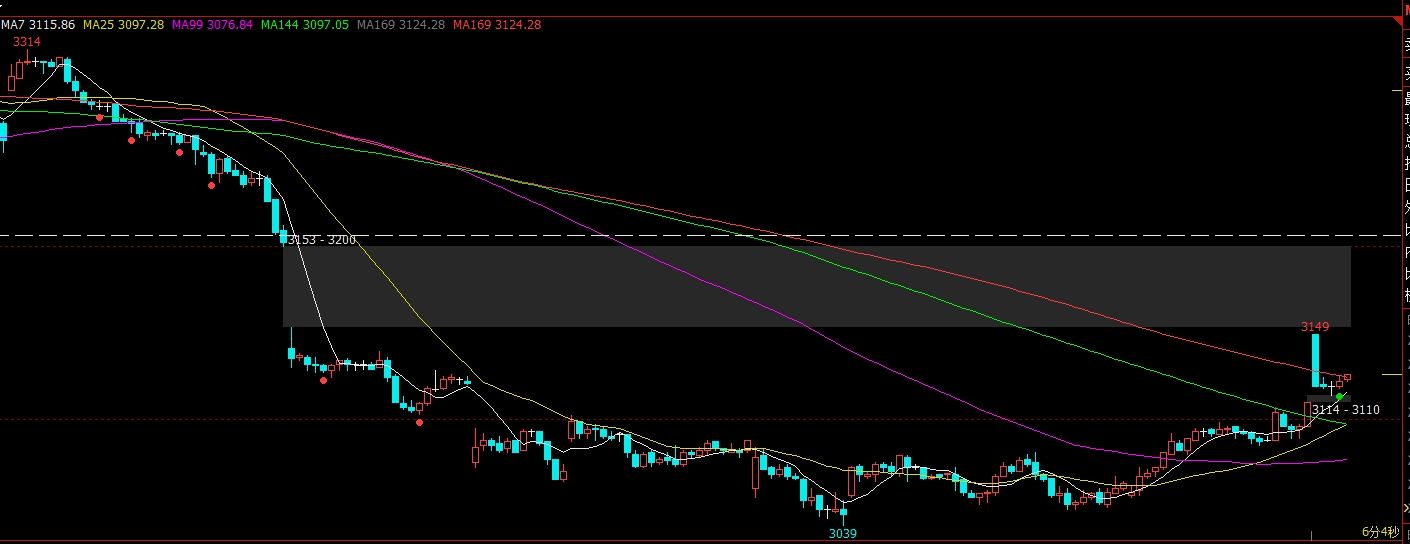Viewport: 1410px width, 544px height.
Task: Select the 3114 - 3110 zone label
Action: (x=1346, y=410)
